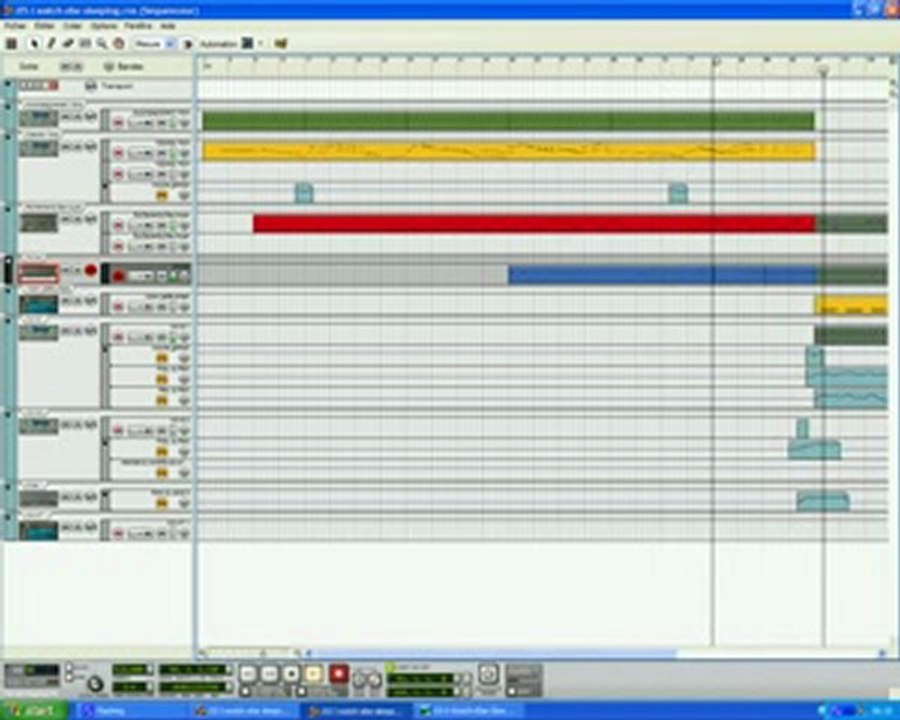Click the Play transport button
This screenshot has height=720, width=900.
coord(313,673)
